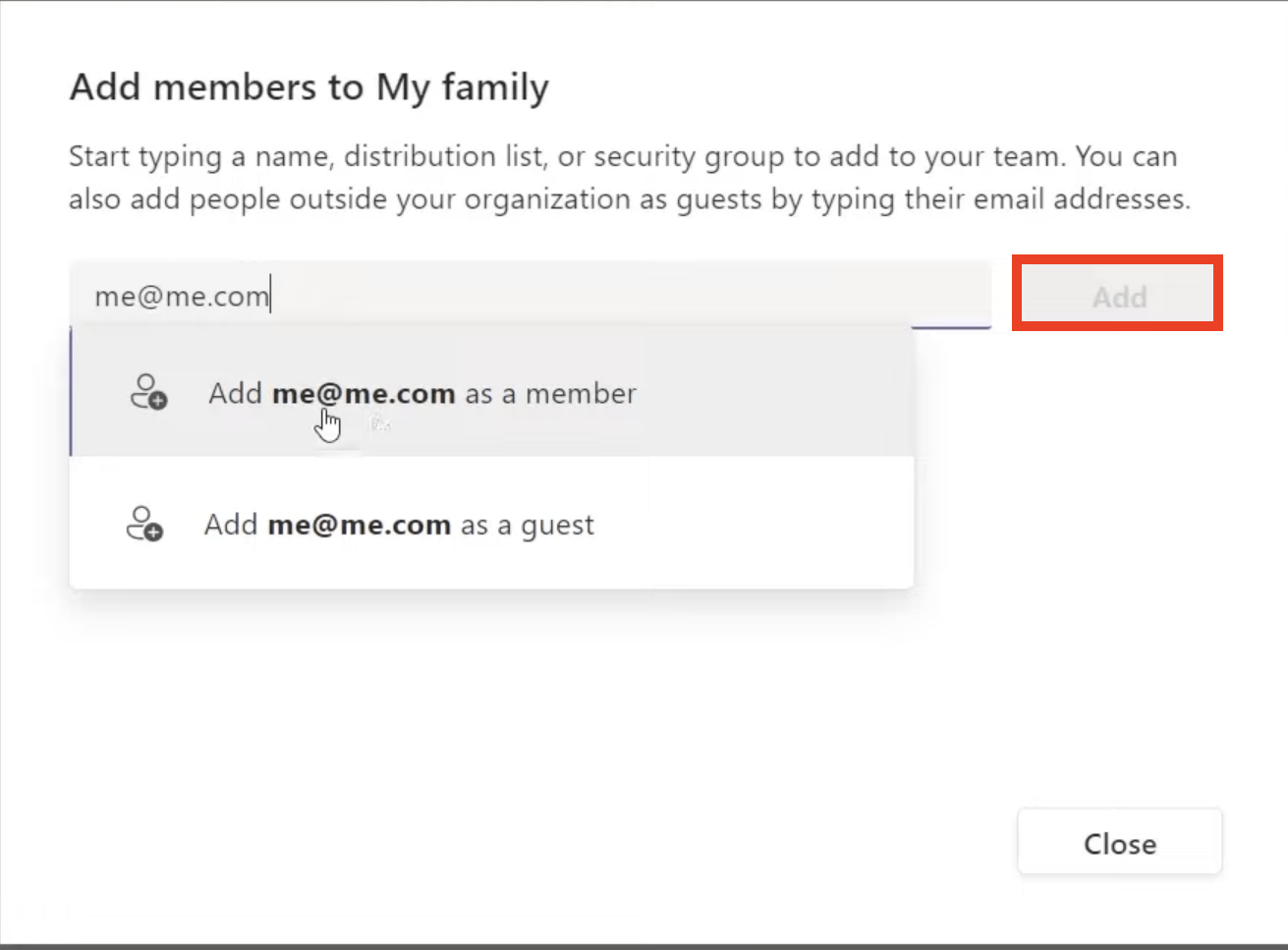
Task: Click the word "Add" starting the member suggestion
Action: (x=235, y=393)
